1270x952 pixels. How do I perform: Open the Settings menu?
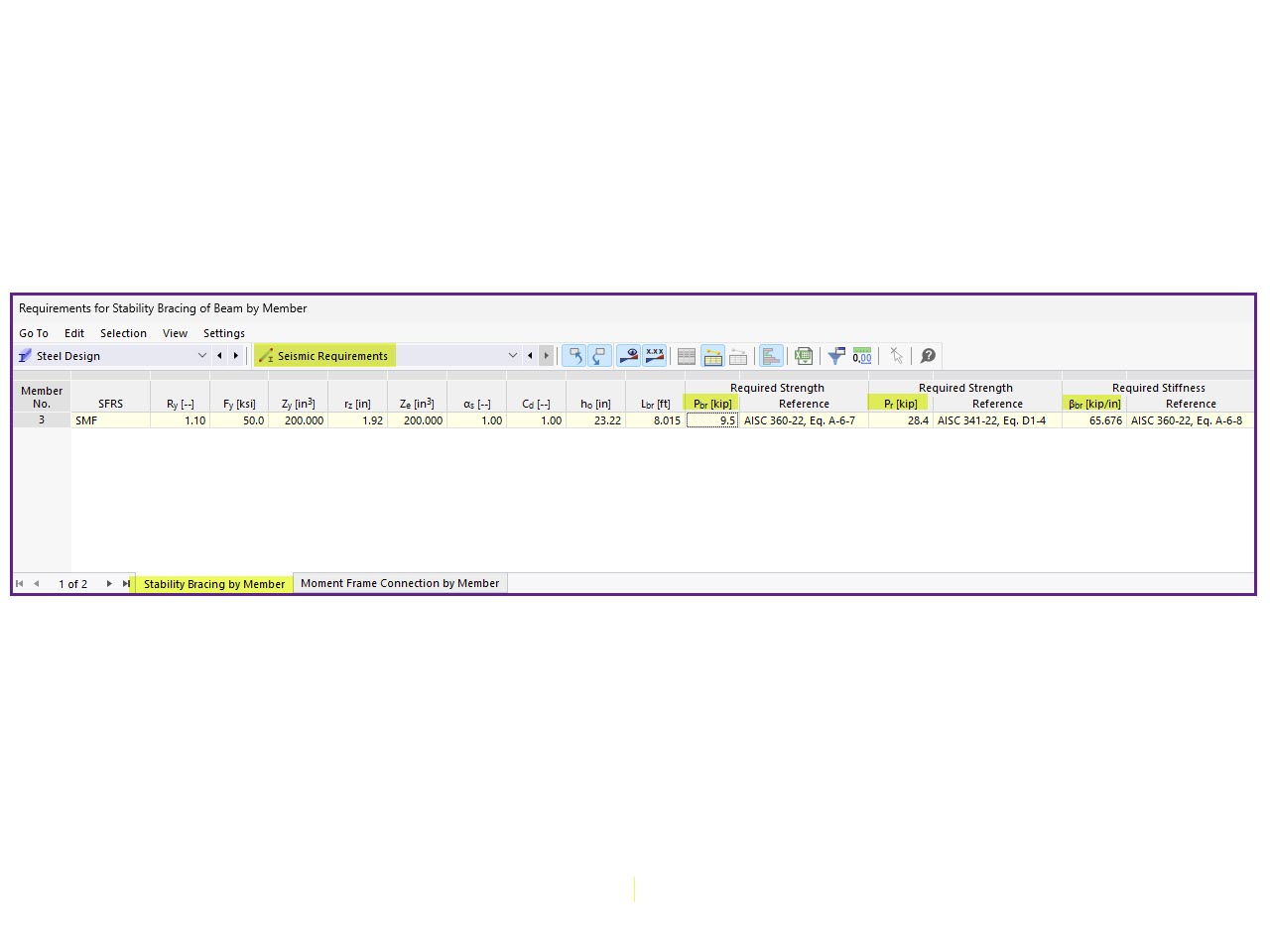click(x=223, y=333)
